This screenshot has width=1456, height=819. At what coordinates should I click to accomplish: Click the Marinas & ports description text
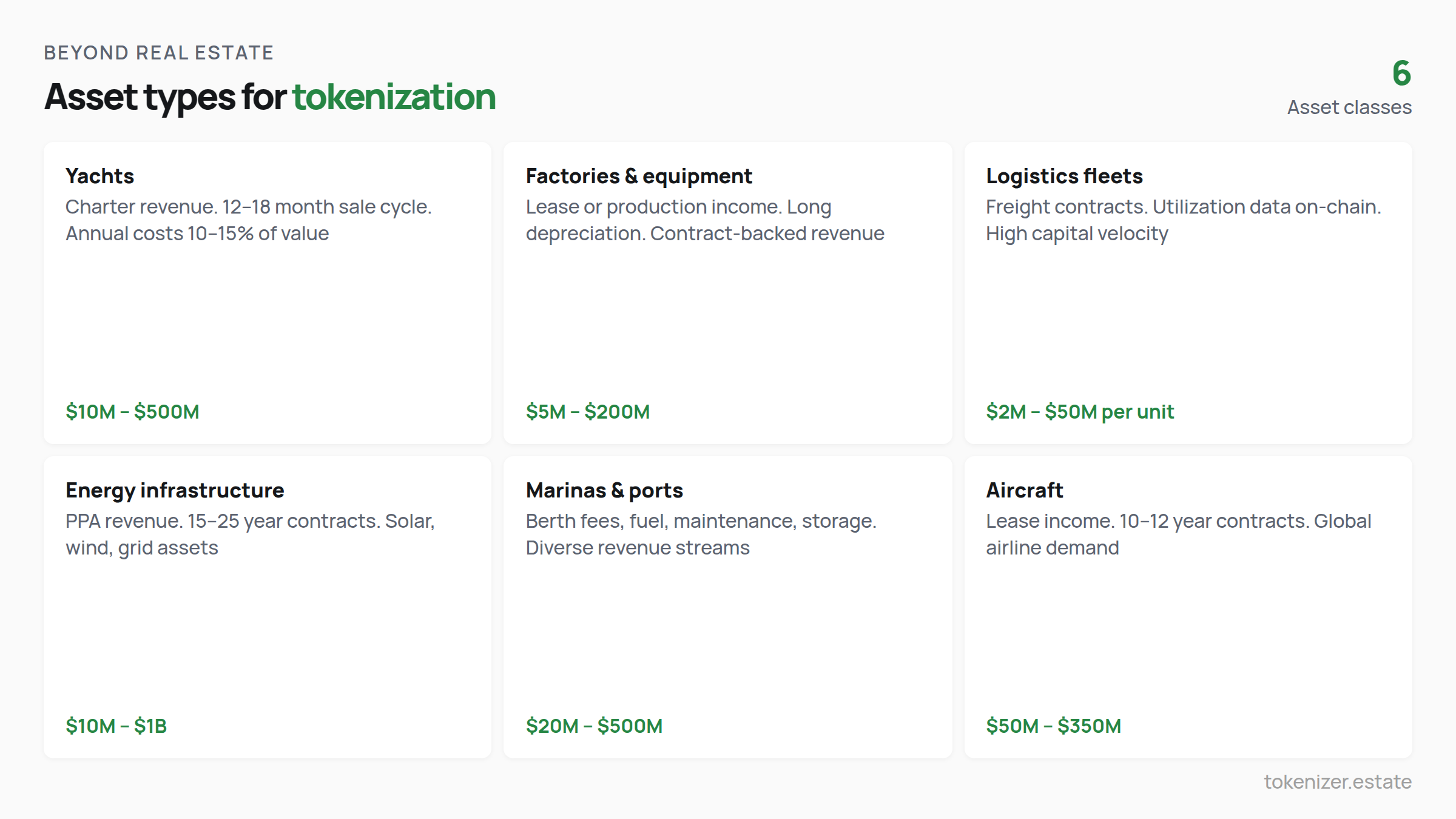[701, 534]
